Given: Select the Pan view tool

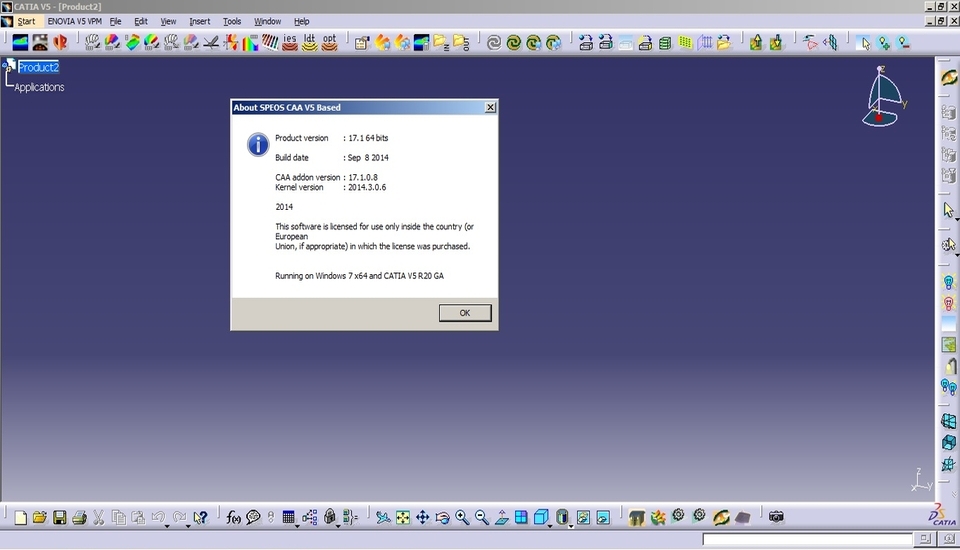Looking at the screenshot, I should [422, 518].
